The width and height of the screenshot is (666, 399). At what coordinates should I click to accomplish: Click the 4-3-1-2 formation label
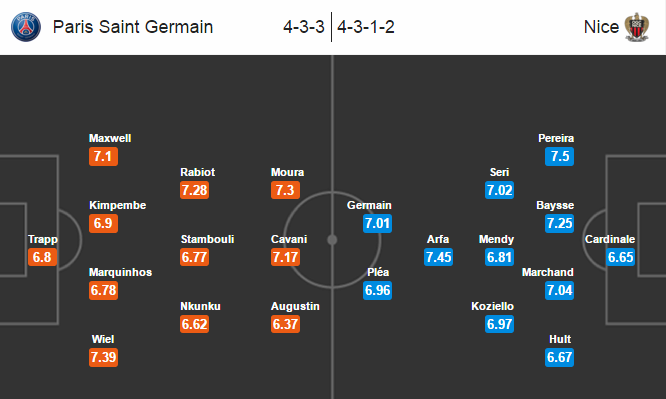point(366,27)
